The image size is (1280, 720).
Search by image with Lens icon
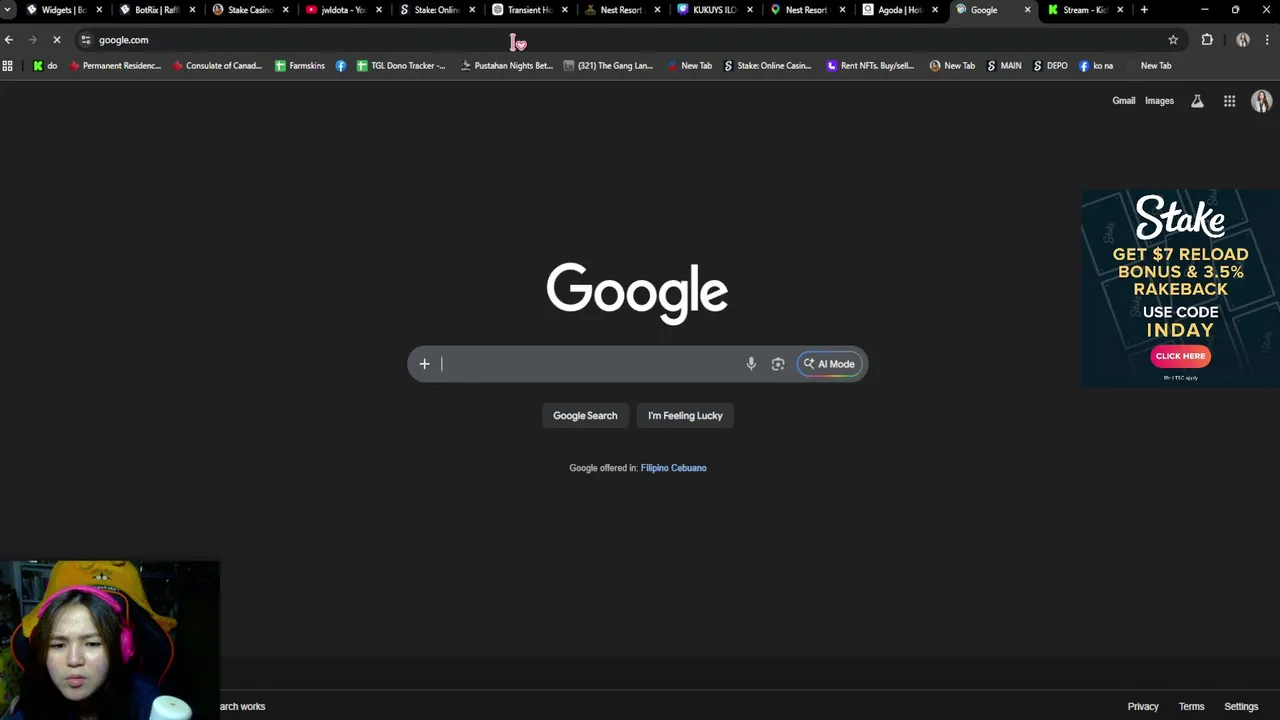pos(778,364)
